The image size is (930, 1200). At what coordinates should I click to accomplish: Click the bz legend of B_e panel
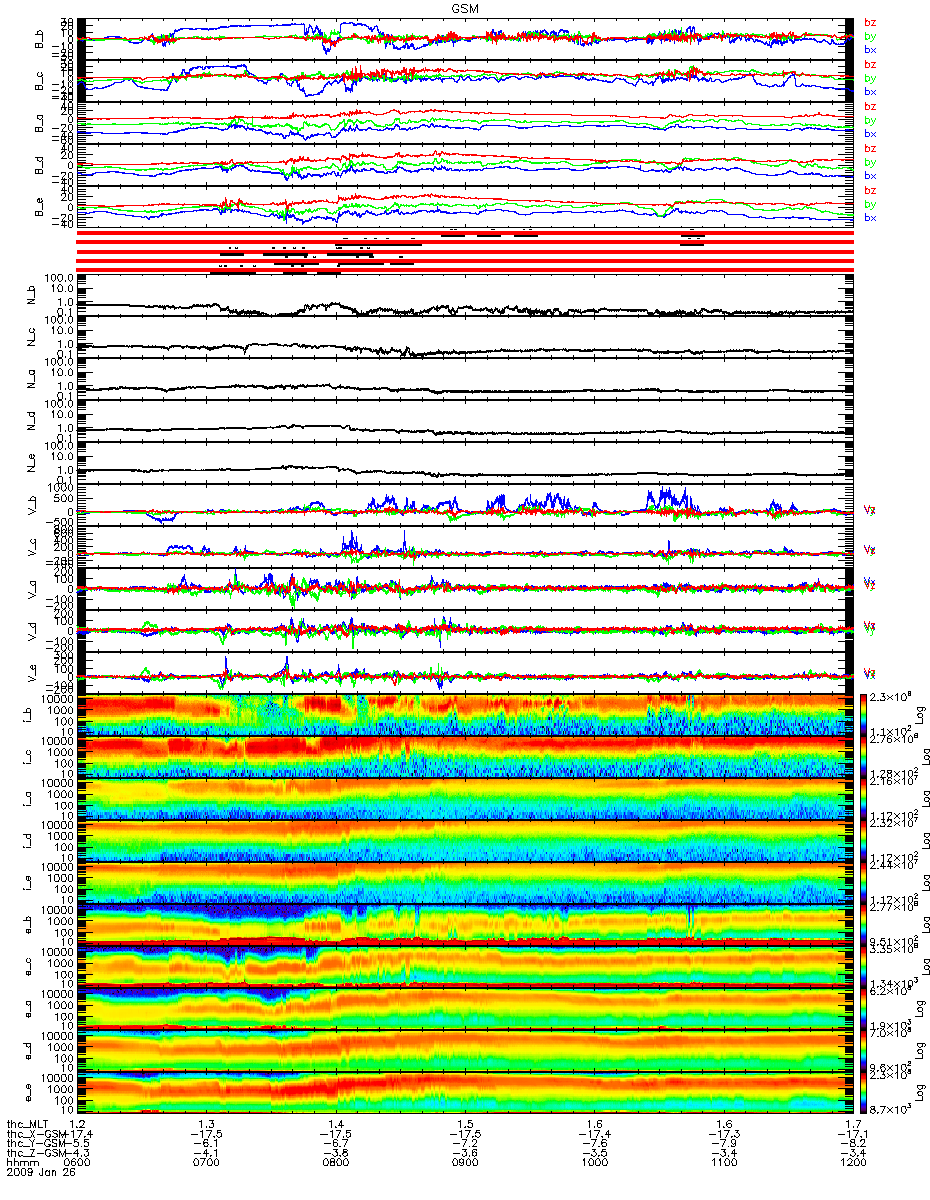(x=870, y=191)
